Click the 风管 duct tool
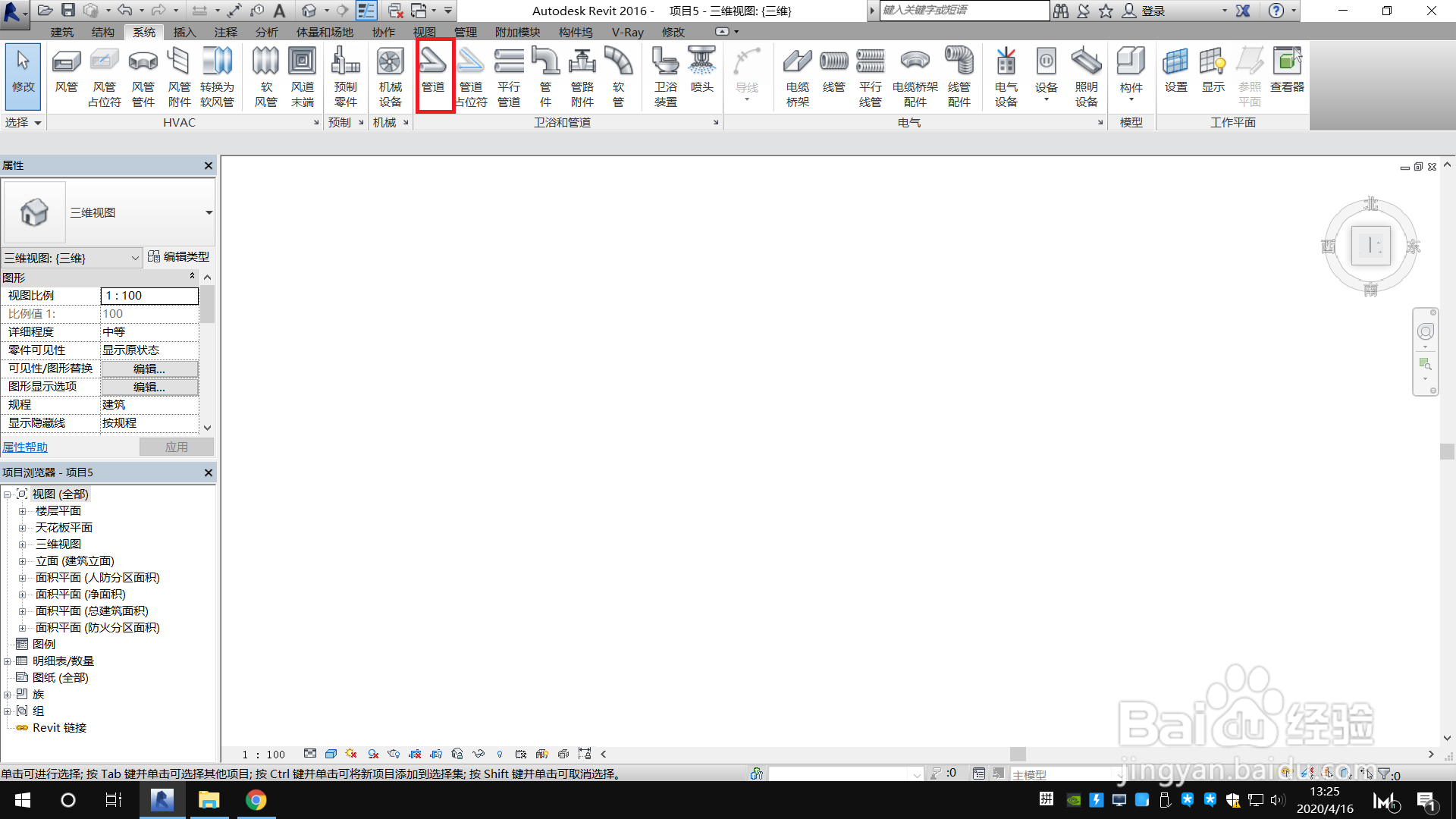Viewport: 1456px width, 819px height. [67, 74]
